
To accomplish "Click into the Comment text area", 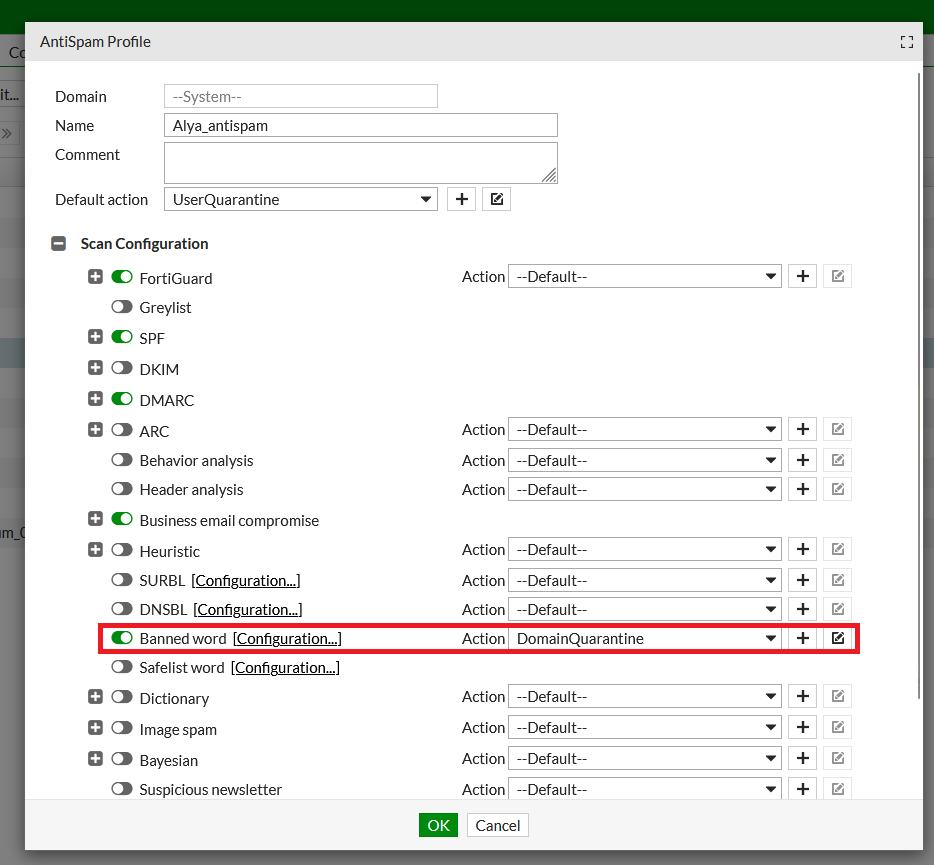I will pos(360,162).
